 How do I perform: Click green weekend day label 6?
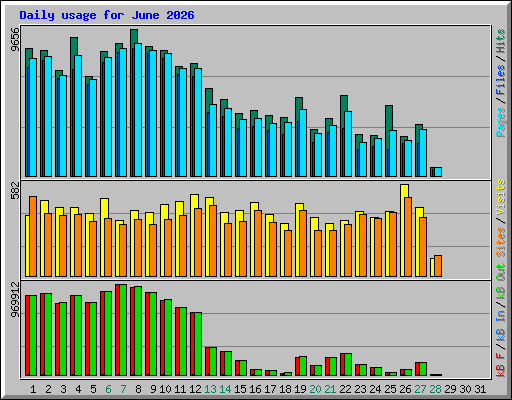[x=108, y=389]
